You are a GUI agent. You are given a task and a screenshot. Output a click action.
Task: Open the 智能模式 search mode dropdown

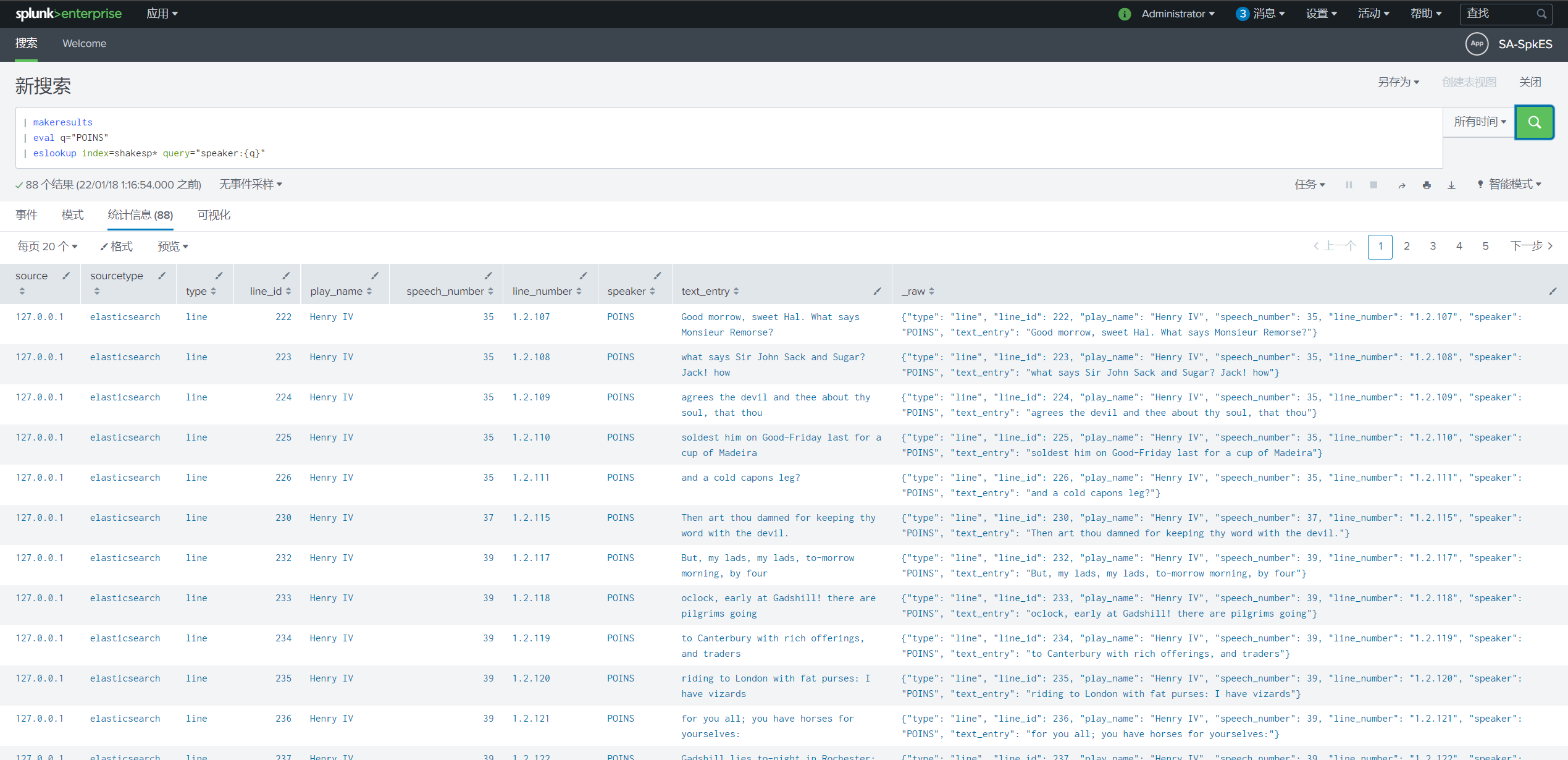(x=1509, y=184)
